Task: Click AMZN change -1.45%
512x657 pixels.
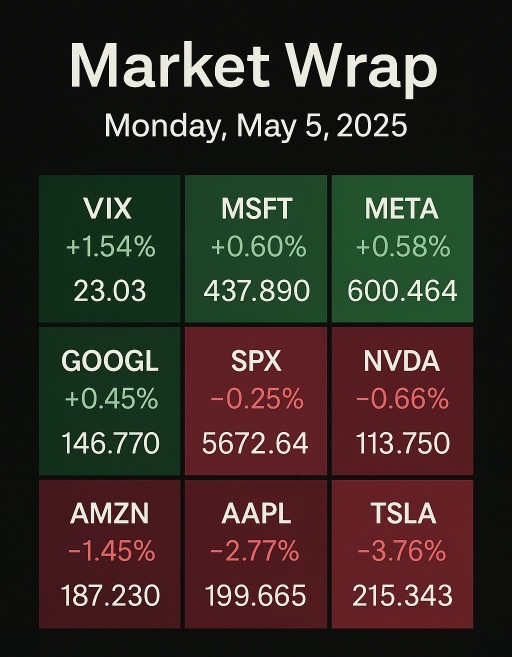Action: pyautogui.click(x=111, y=551)
